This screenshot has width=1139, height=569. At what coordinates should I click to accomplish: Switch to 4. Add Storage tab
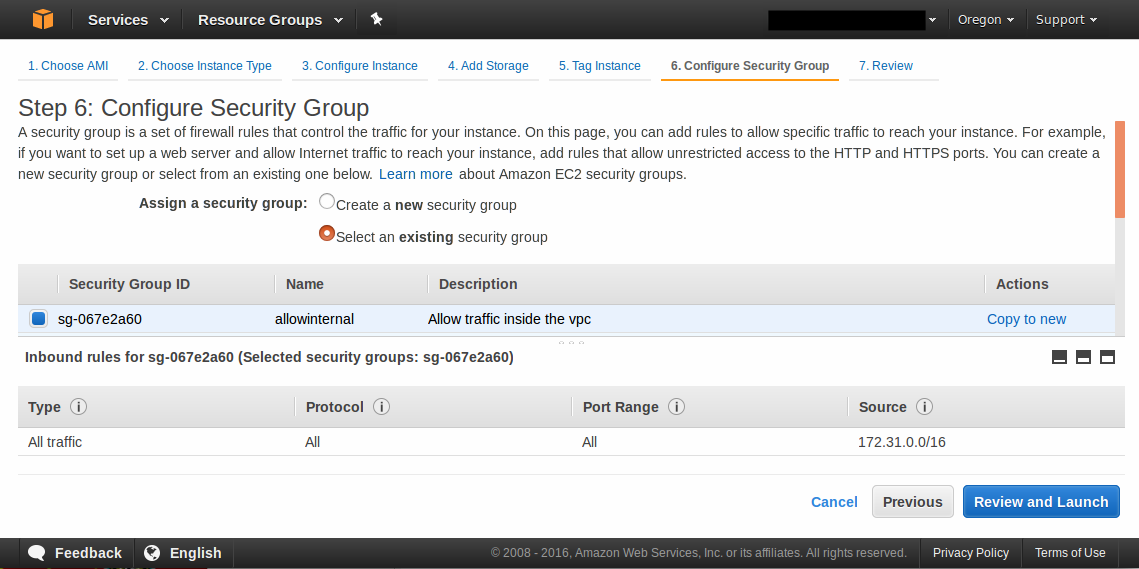[488, 66]
